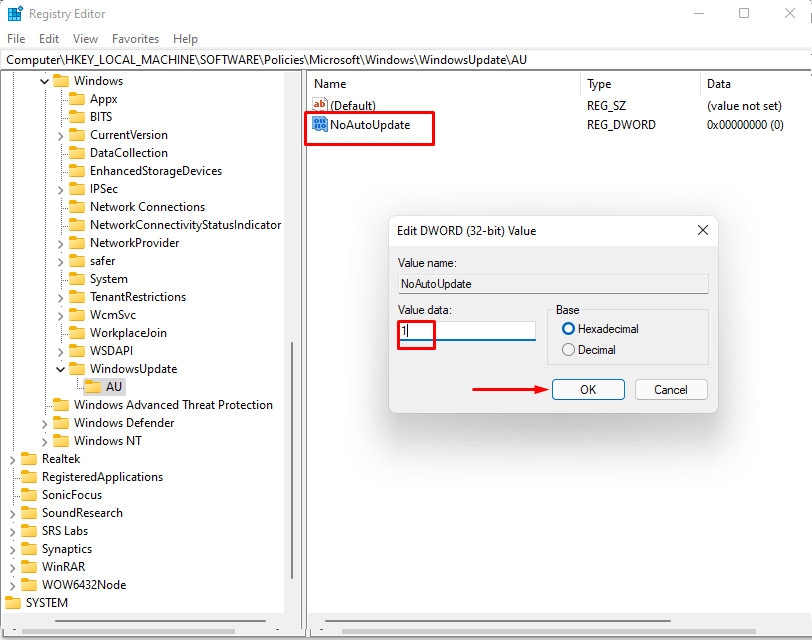Click the (Default) string value icon
The height and width of the screenshot is (640, 812).
coord(320,105)
